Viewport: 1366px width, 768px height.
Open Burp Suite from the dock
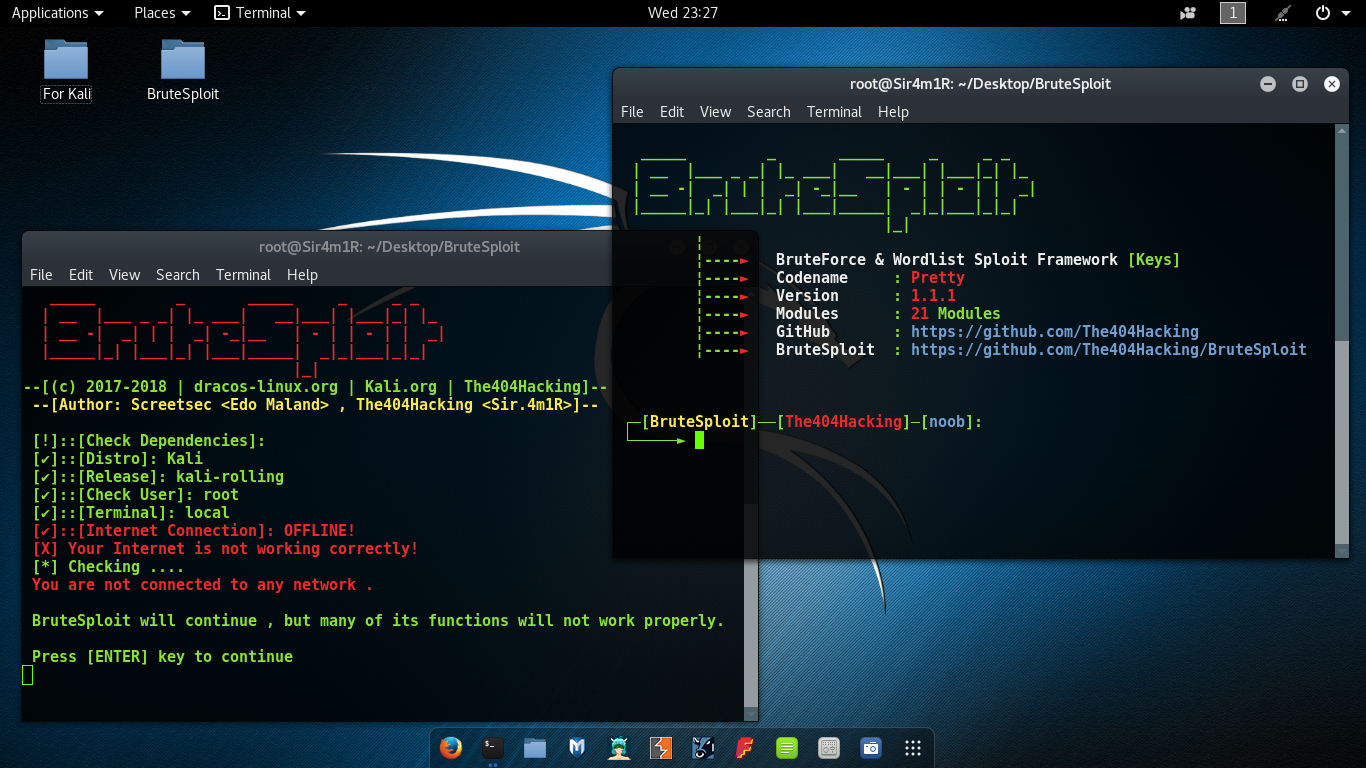660,747
